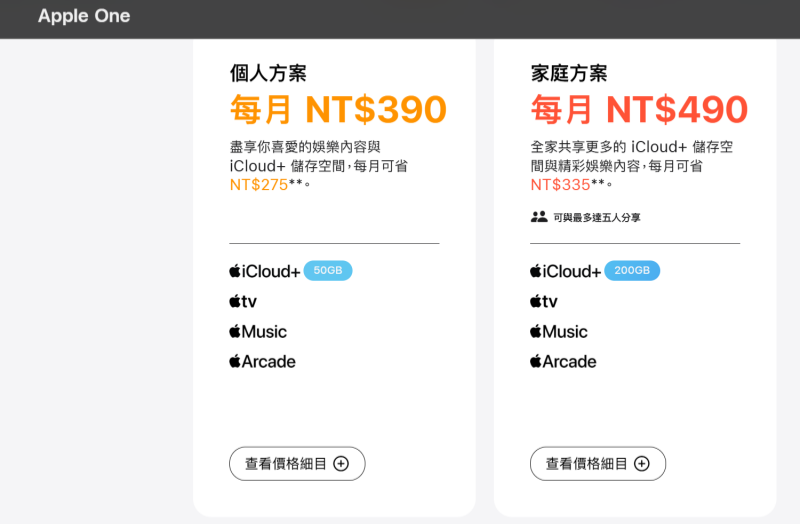Click the family sharing people icon

point(539,217)
